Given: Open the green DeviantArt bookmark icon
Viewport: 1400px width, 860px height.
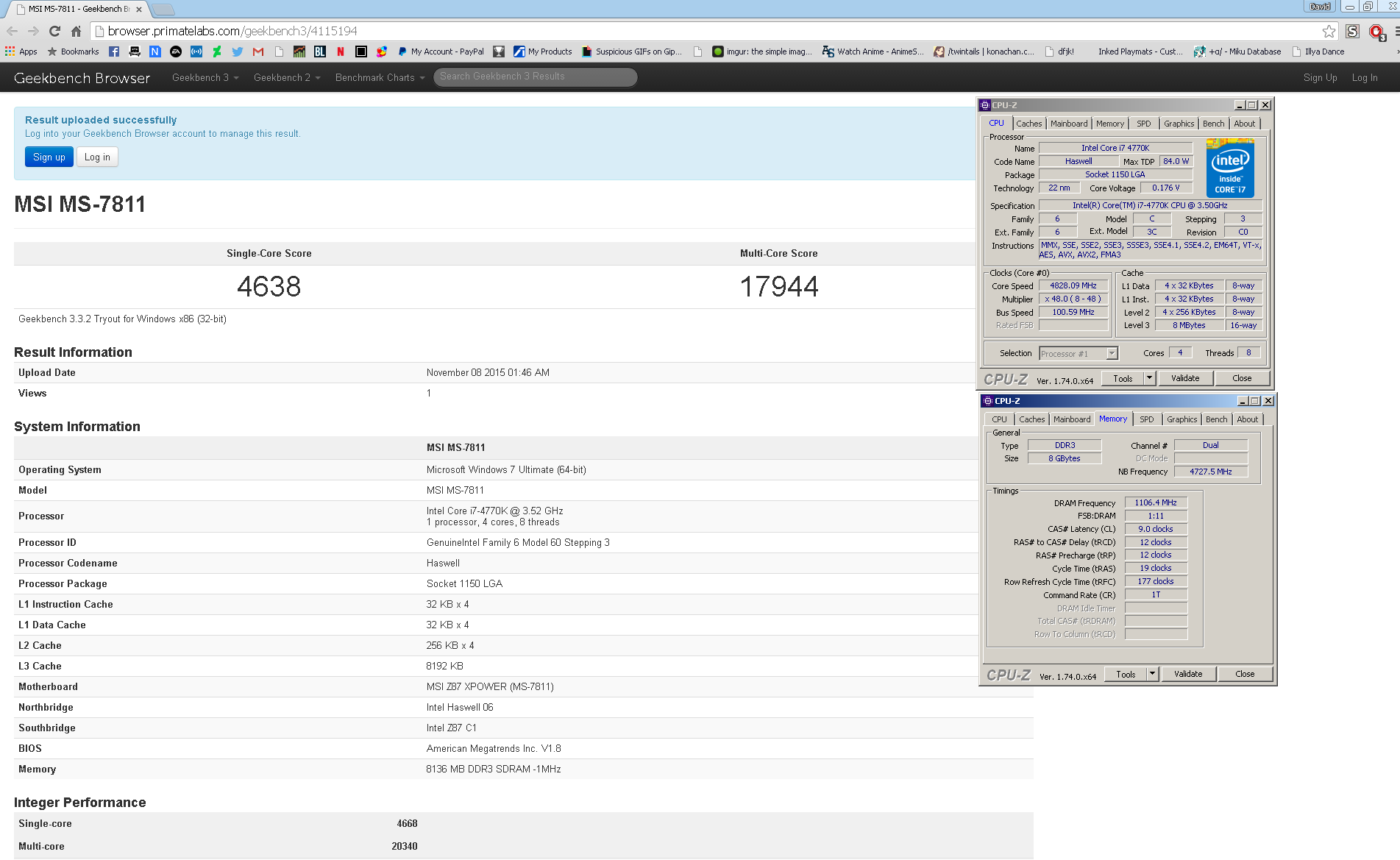Looking at the screenshot, I should pyautogui.click(x=217, y=51).
